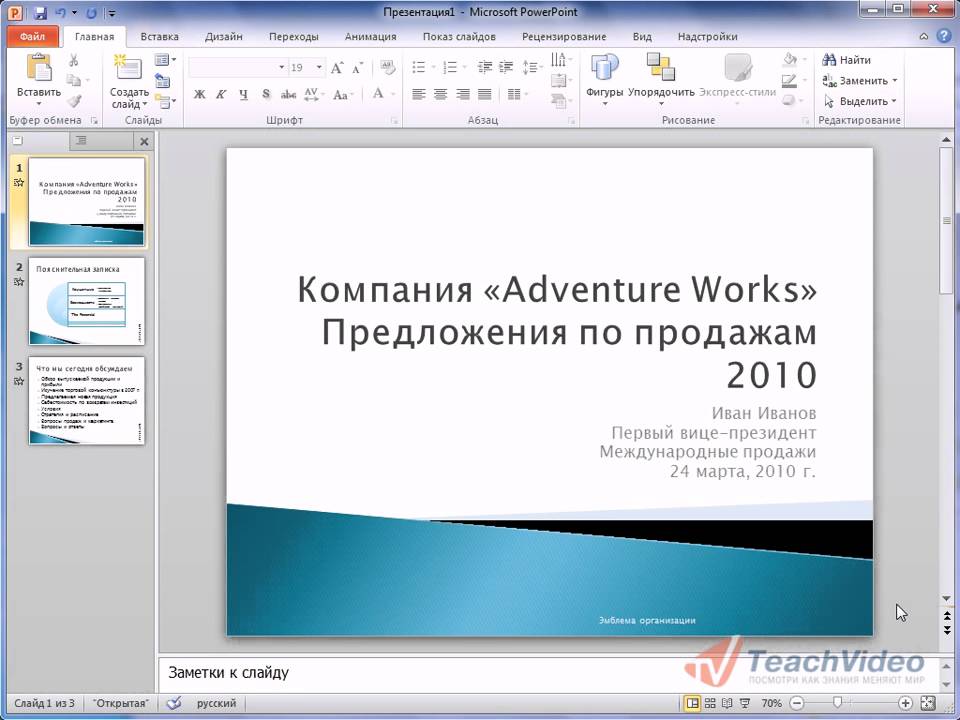The image size is (960, 720).
Task: Click the reset slide icon
Action: point(162,80)
